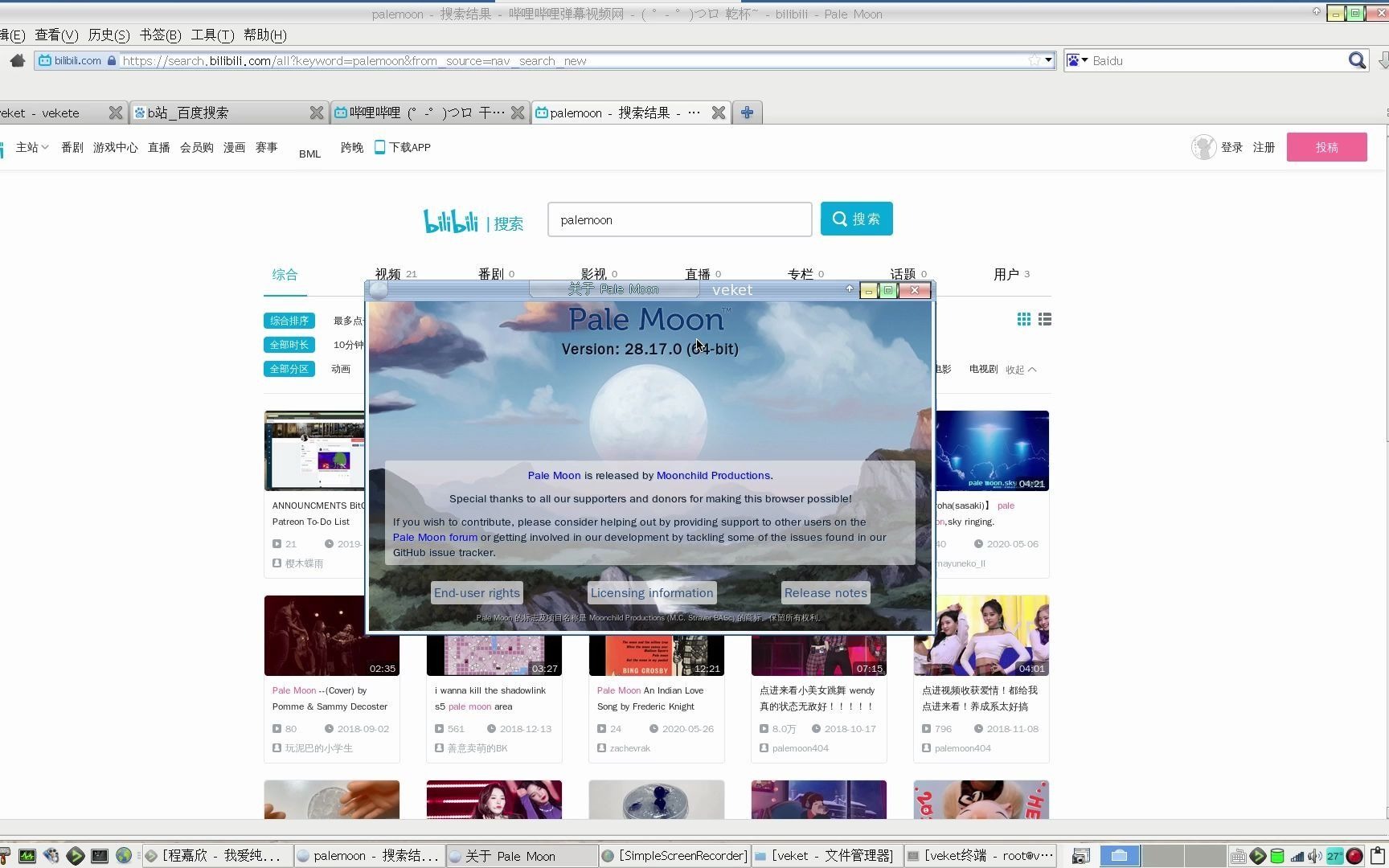Switch to list view layout icon
The image size is (1389, 868).
point(1044,320)
